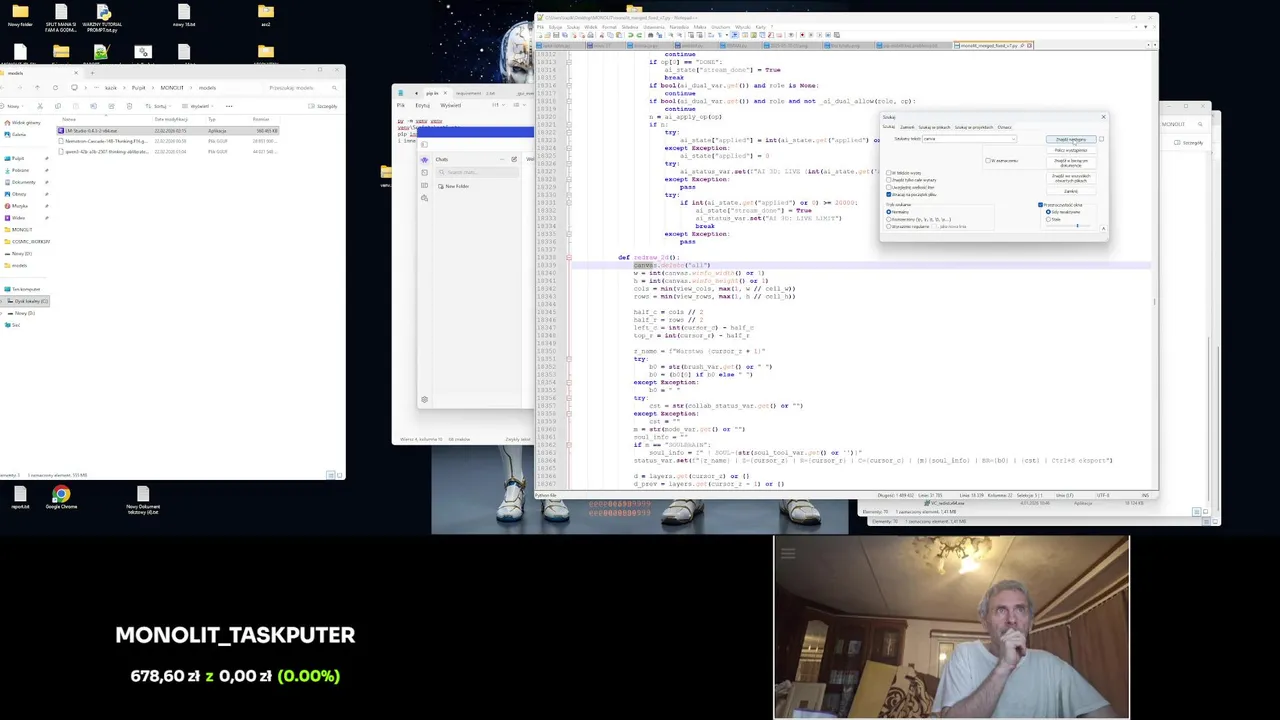Open the Wtyczki menu in Notepad++

tap(742, 27)
